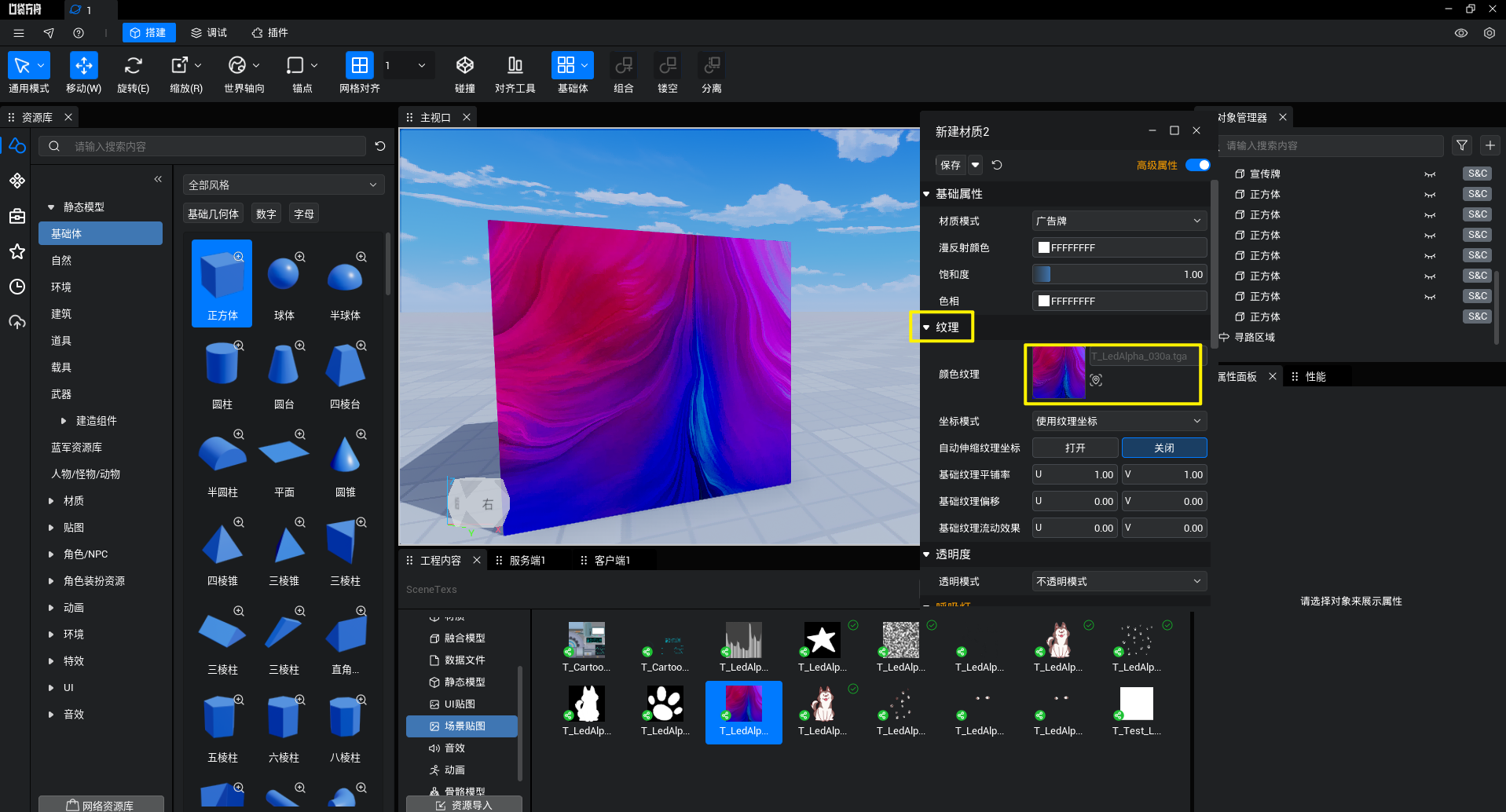
Task: Select the 球体 sphere primitive thumbnail
Action: pyautogui.click(x=284, y=283)
